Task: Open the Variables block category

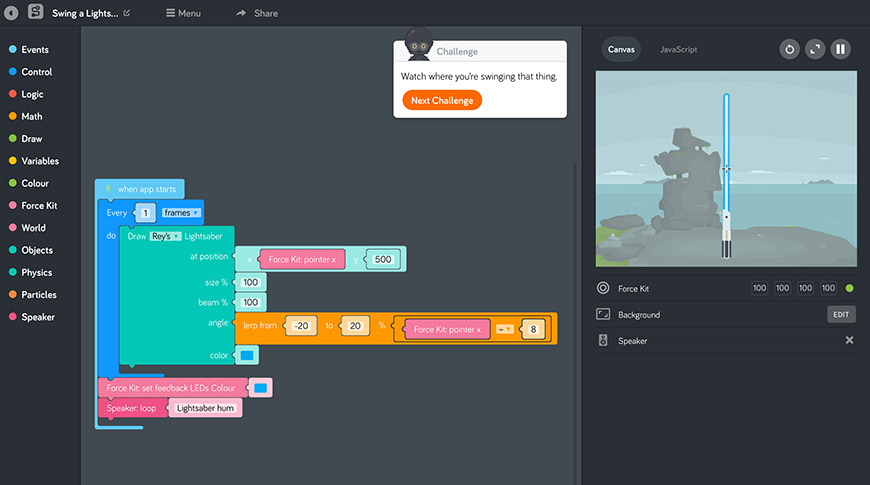Action: [34, 160]
